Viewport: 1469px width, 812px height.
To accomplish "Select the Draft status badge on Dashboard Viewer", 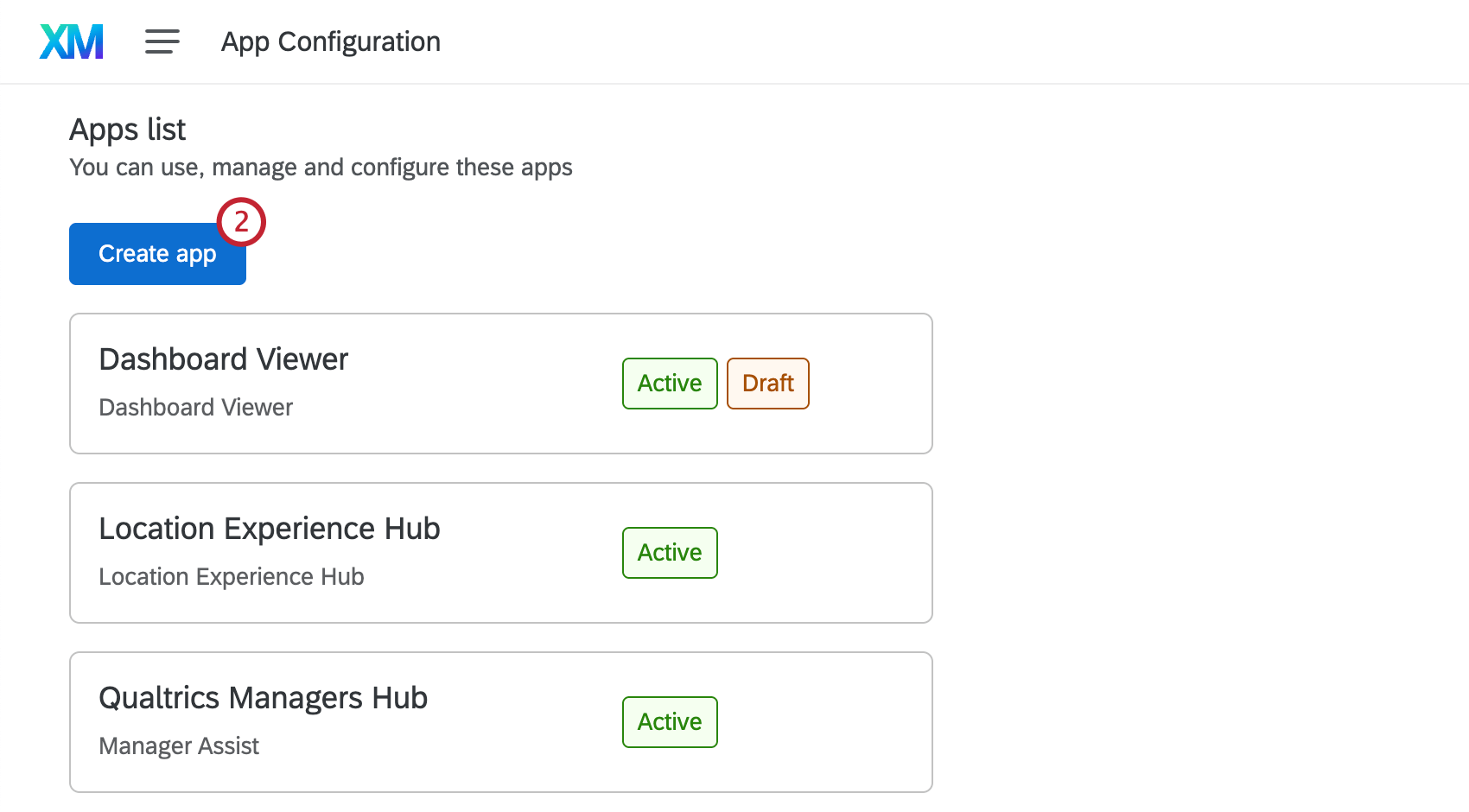I will click(x=767, y=383).
